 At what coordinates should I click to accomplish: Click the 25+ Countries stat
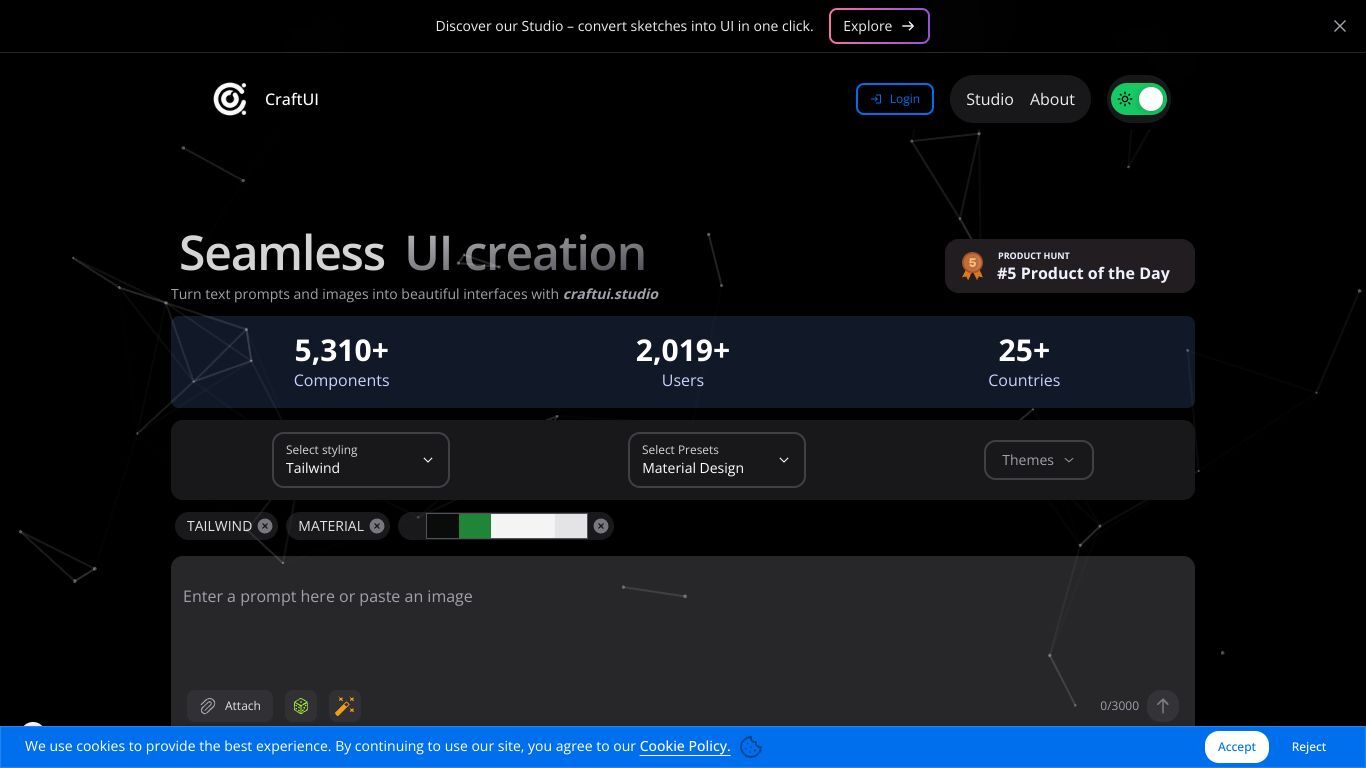pos(1024,362)
